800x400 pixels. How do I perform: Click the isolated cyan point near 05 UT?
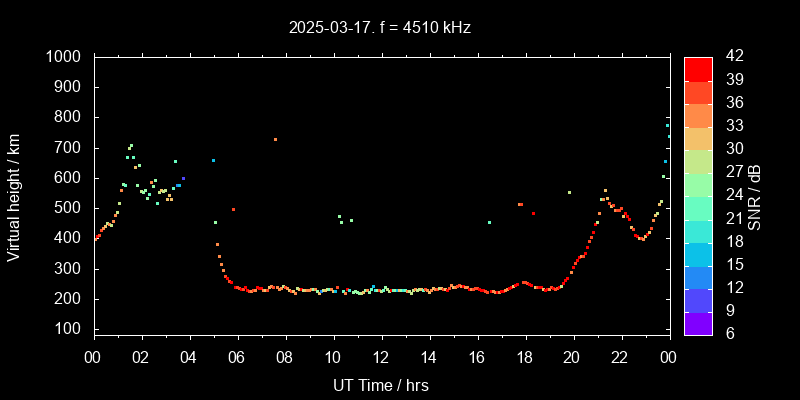coord(213,160)
